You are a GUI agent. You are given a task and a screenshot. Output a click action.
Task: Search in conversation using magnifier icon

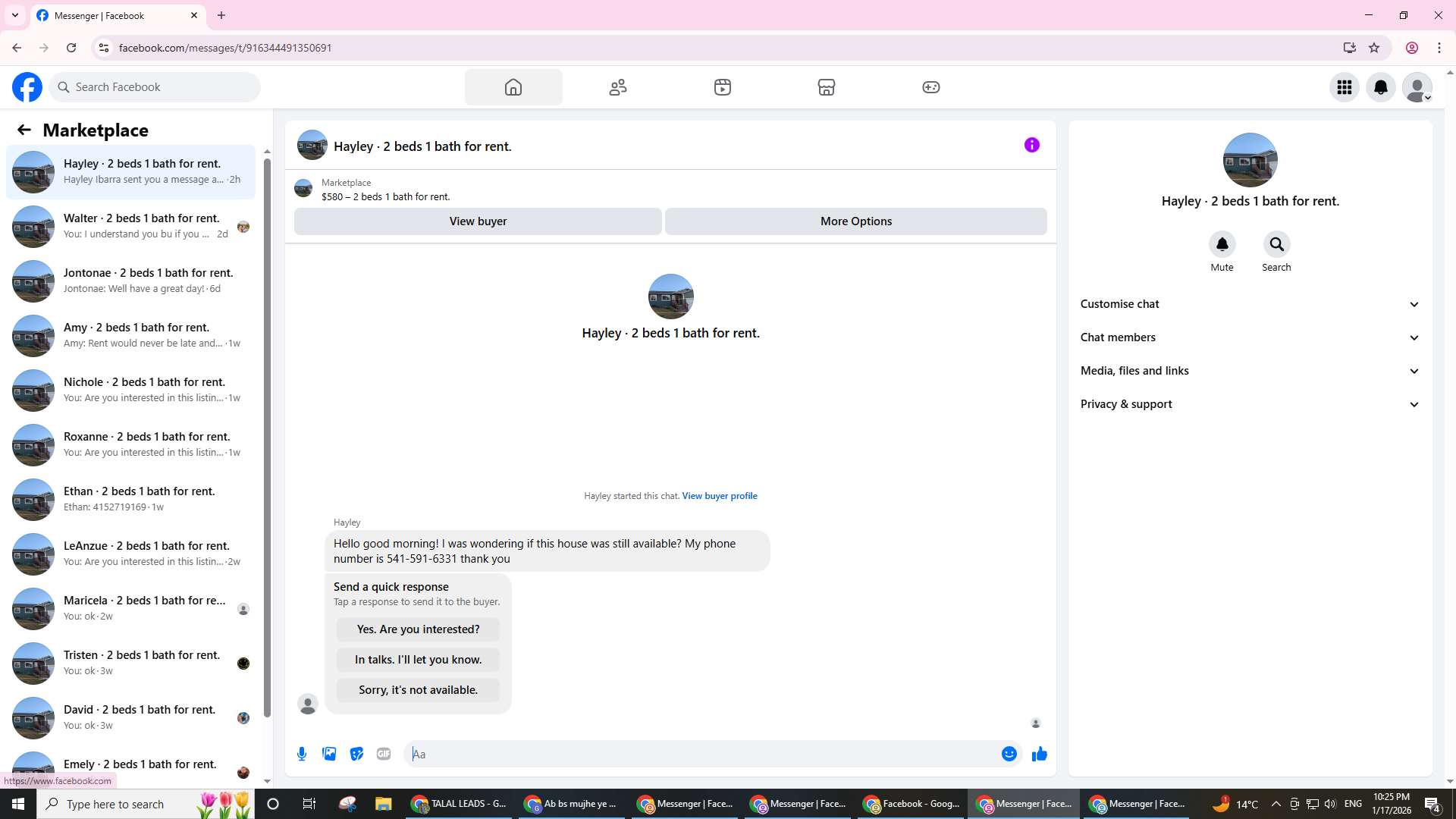point(1276,244)
